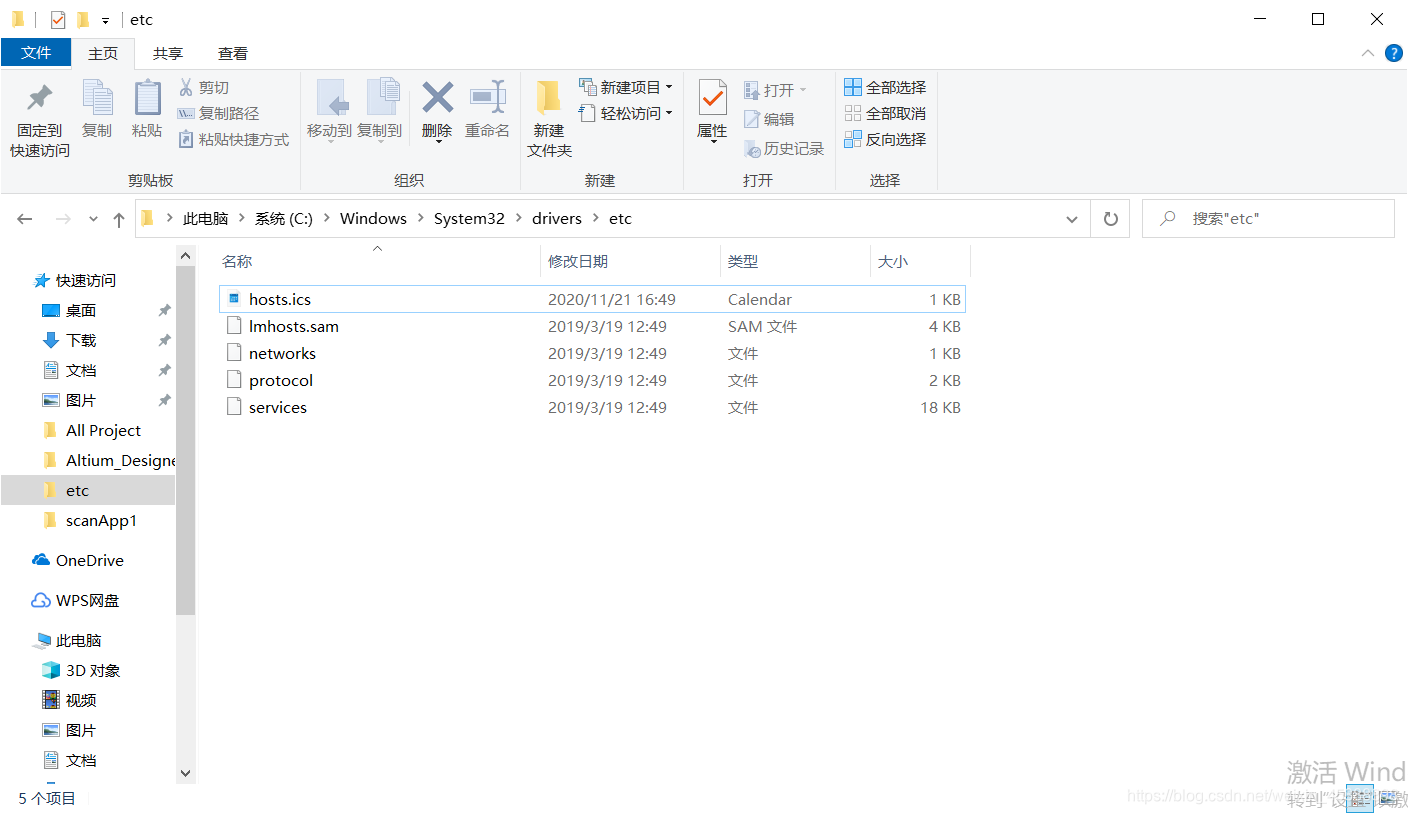Screen dimensions: 1408x814
Task: Open Quick access (快速访问) in the sidebar
Action: click(75, 281)
